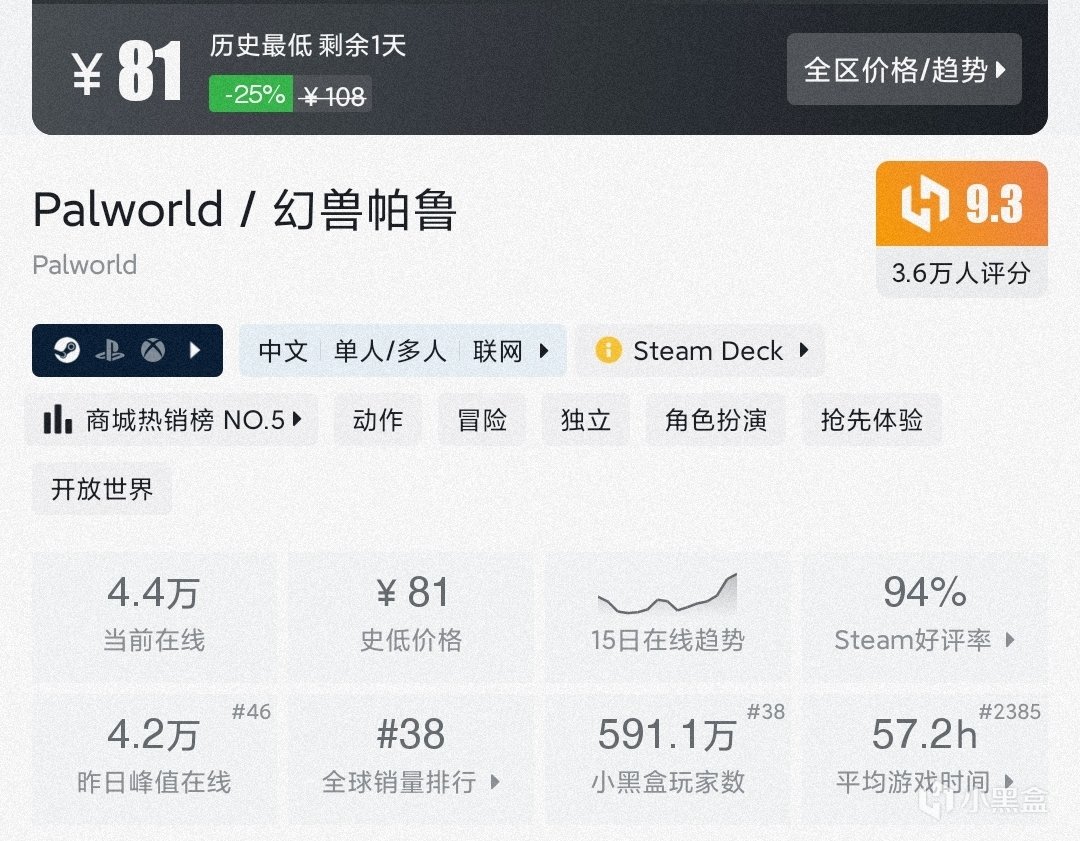Select the 动作 tag
This screenshot has width=1080, height=841.
tap(377, 419)
